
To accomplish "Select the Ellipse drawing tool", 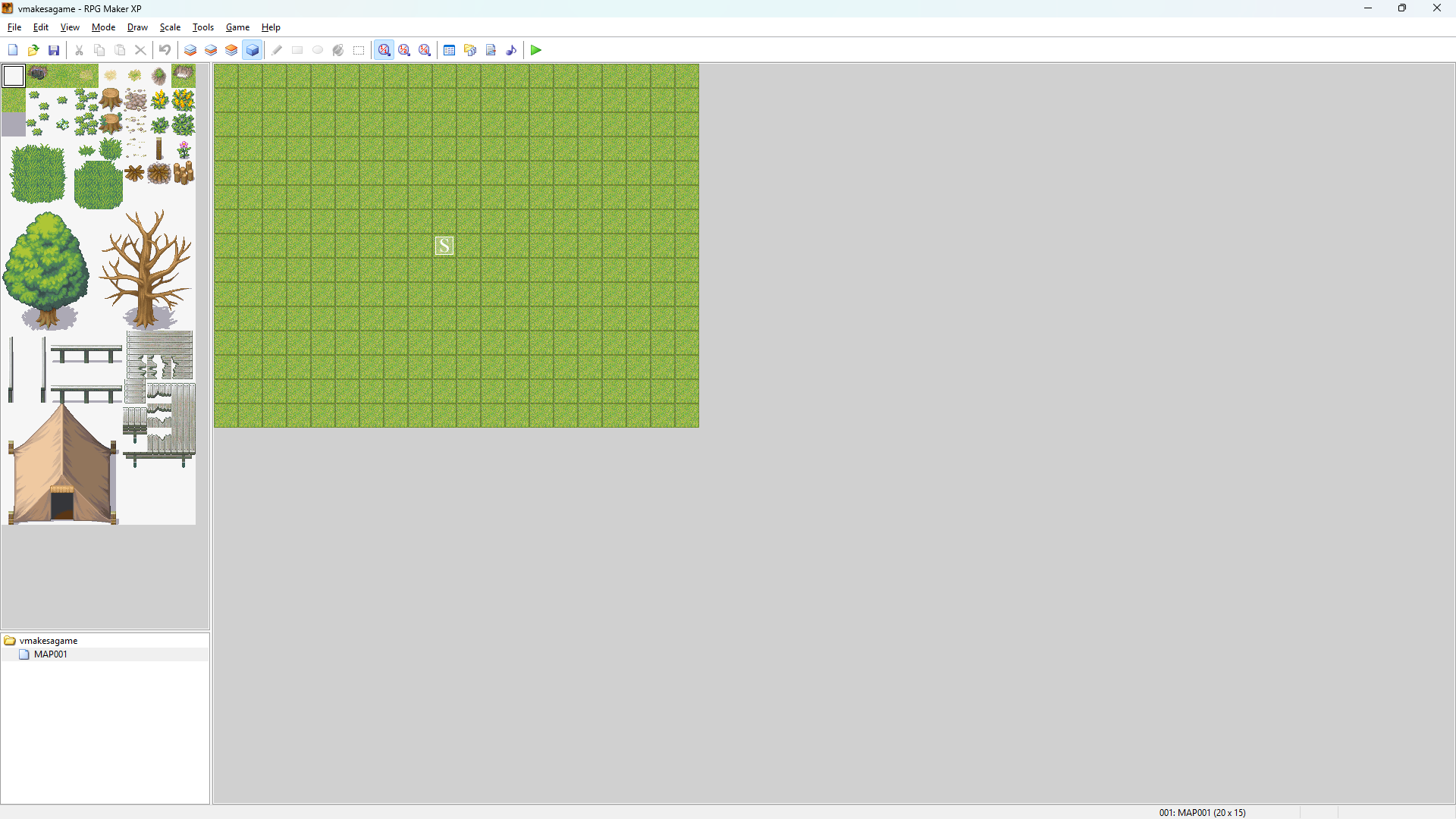I will [x=318, y=50].
